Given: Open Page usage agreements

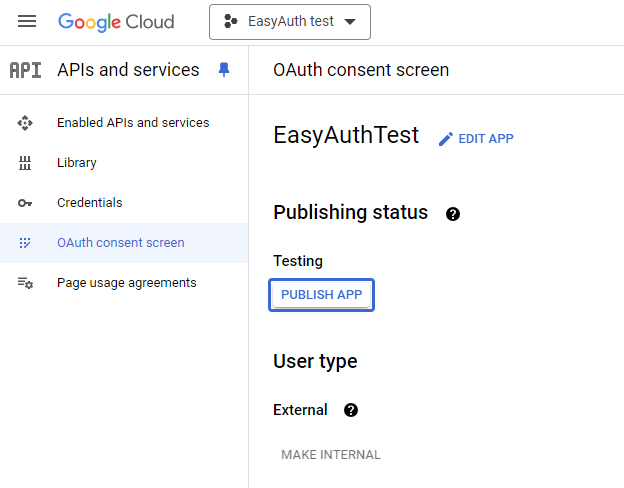Looking at the screenshot, I should 127,283.
